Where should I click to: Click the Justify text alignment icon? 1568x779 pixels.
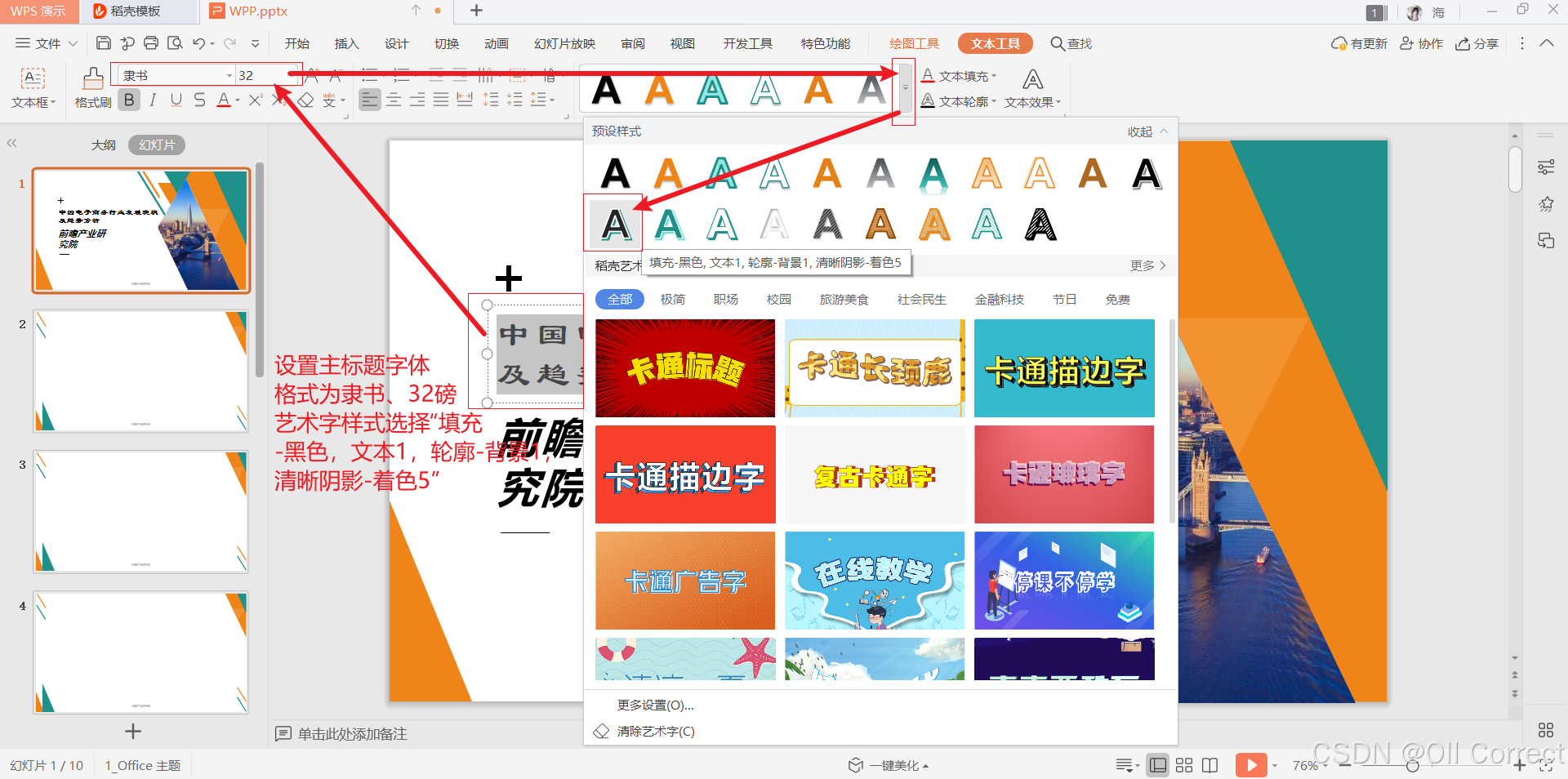[x=441, y=100]
